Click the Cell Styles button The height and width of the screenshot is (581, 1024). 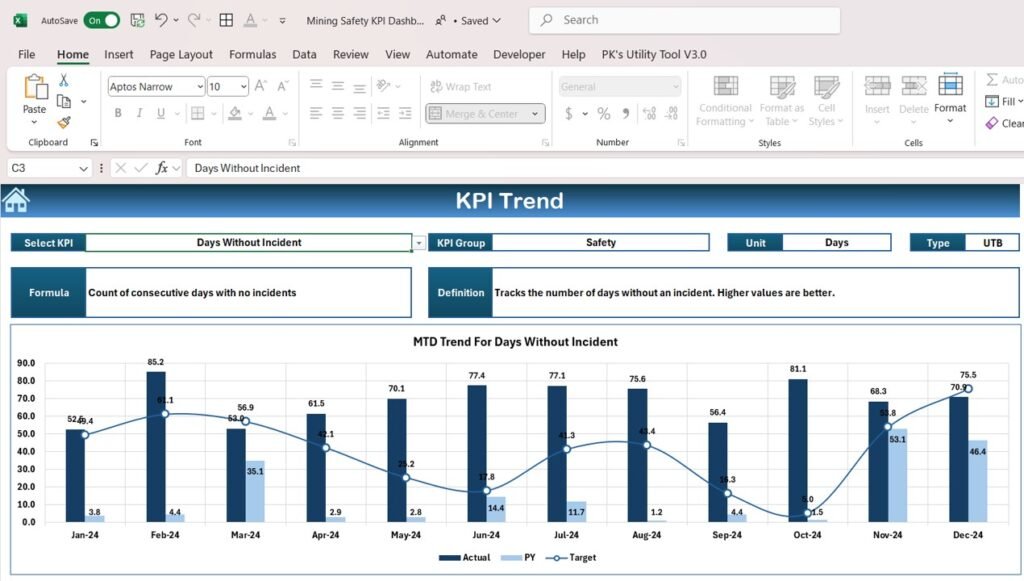830,107
